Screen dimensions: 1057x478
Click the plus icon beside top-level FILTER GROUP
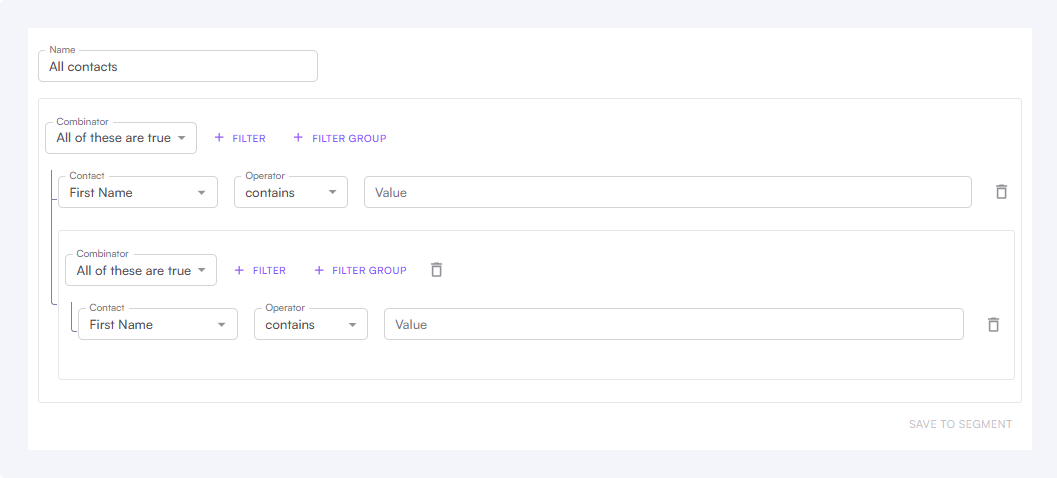click(298, 138)
